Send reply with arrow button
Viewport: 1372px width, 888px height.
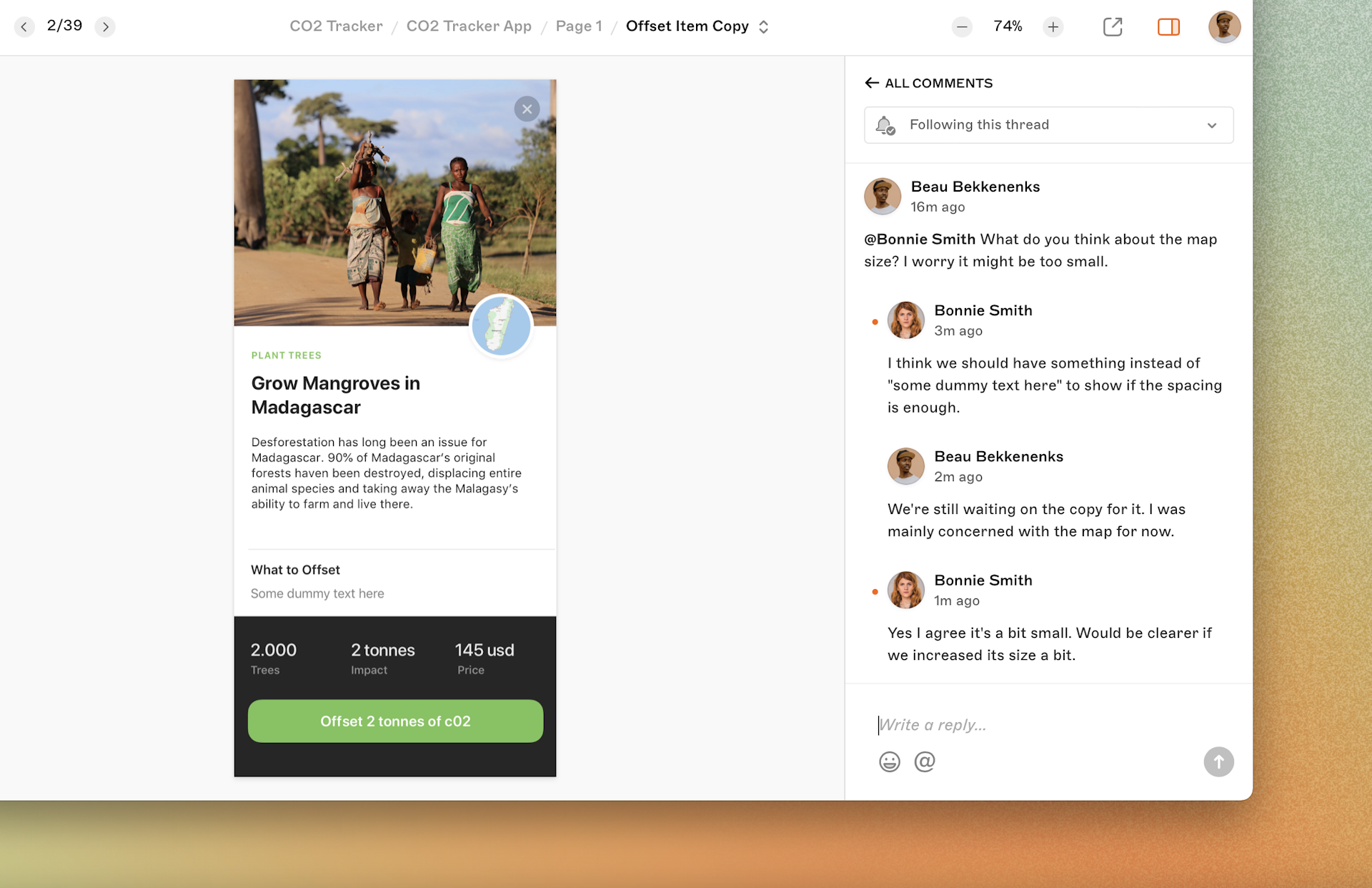[1218, 761]
